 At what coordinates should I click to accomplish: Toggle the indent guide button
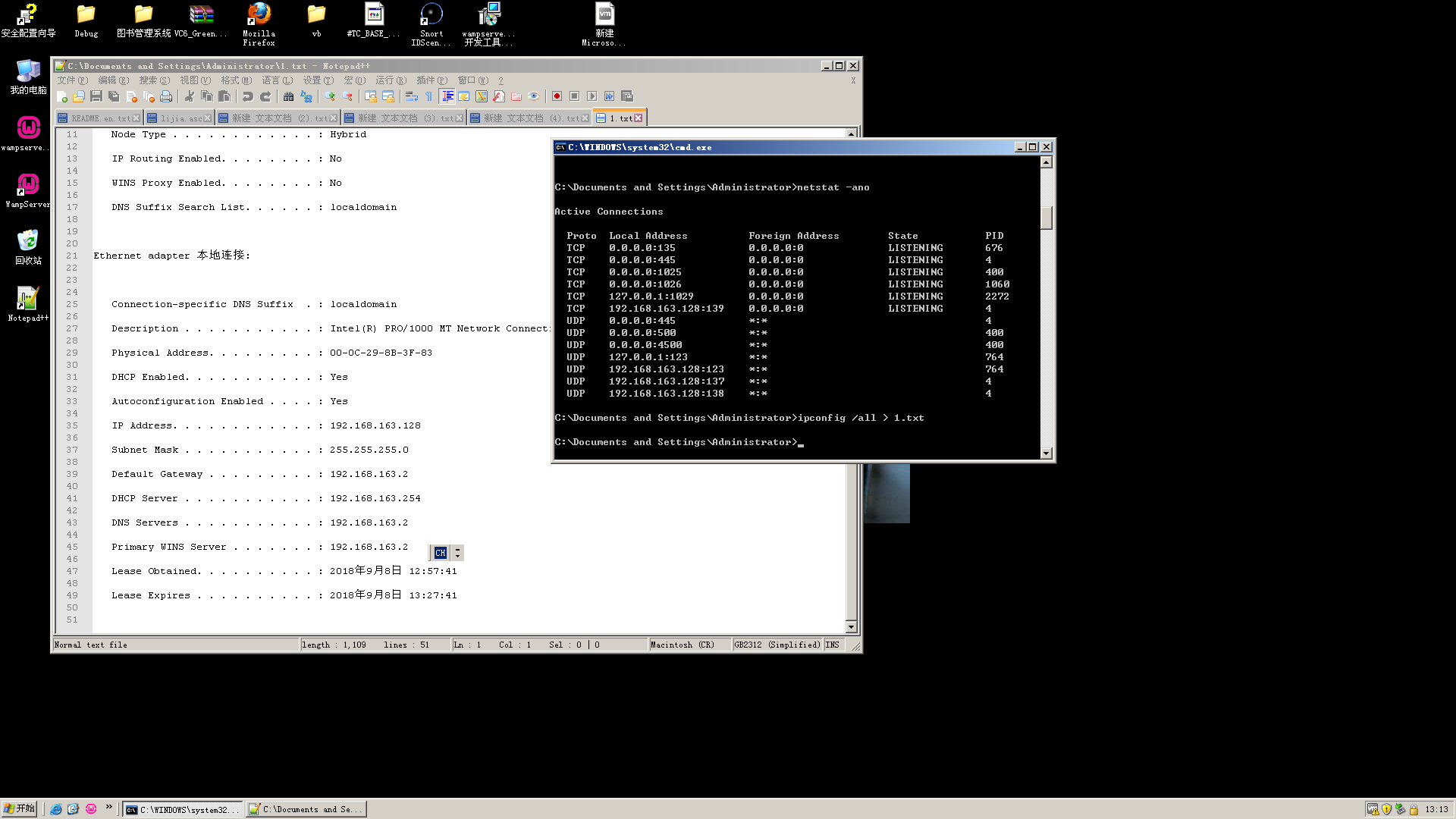447,96
